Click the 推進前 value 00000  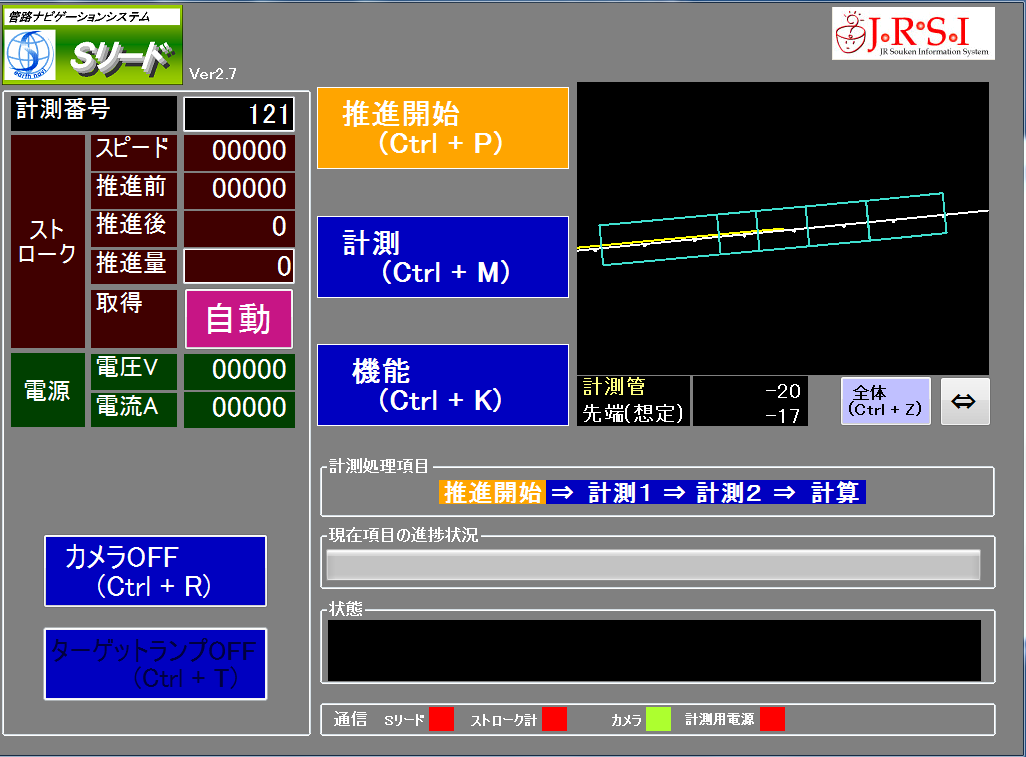tap(239, 190)
